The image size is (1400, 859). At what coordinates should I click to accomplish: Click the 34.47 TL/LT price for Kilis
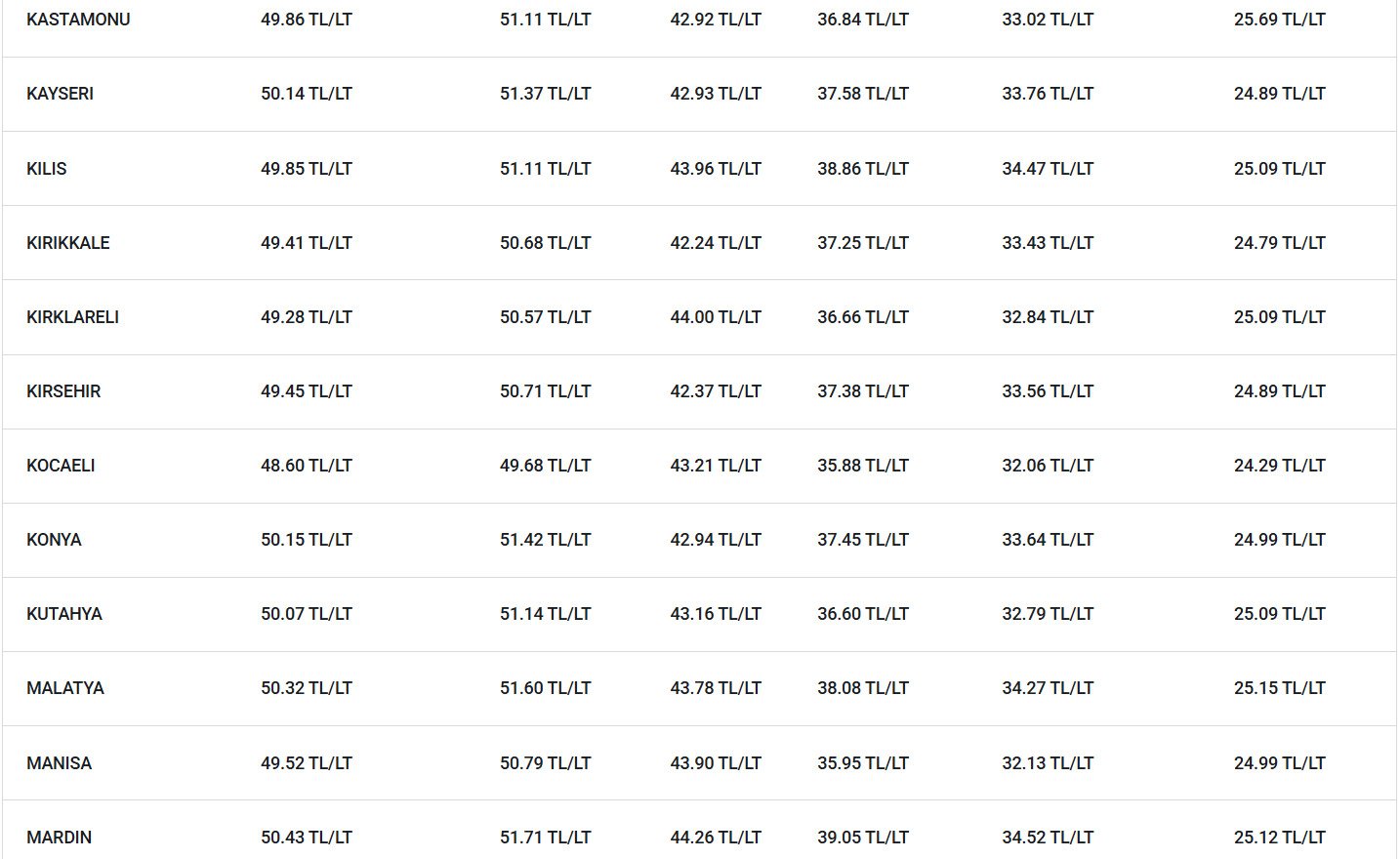tap(1048, 169)
